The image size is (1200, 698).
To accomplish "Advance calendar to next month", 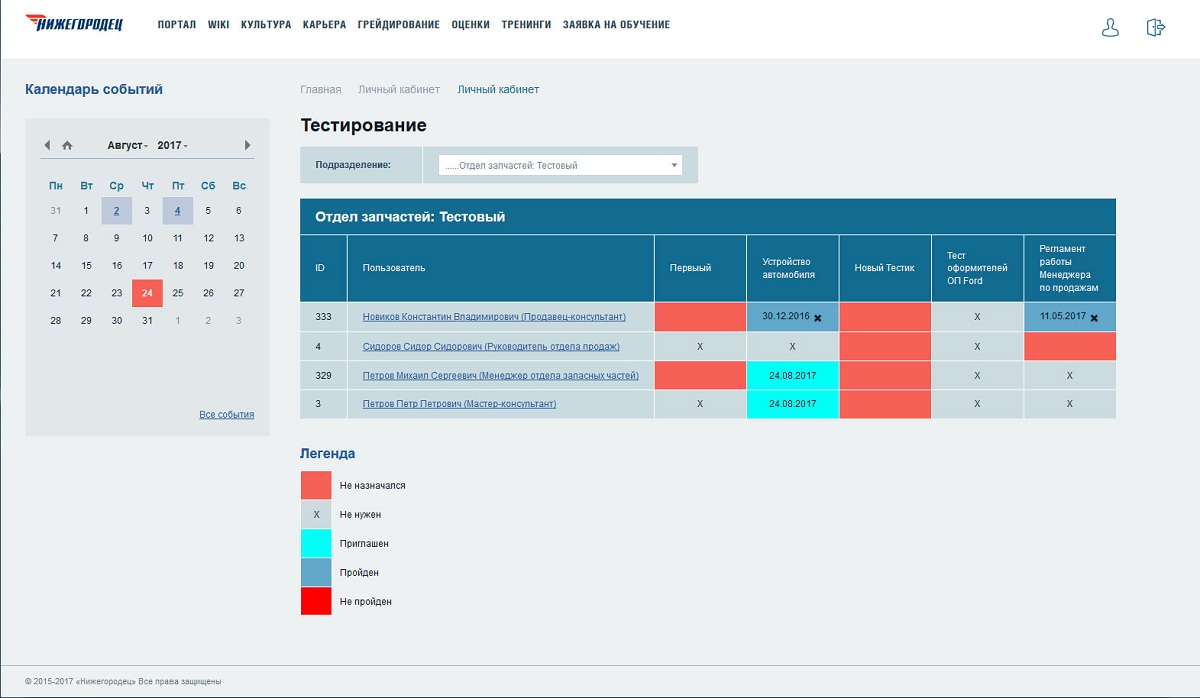I will click(247, 145).
